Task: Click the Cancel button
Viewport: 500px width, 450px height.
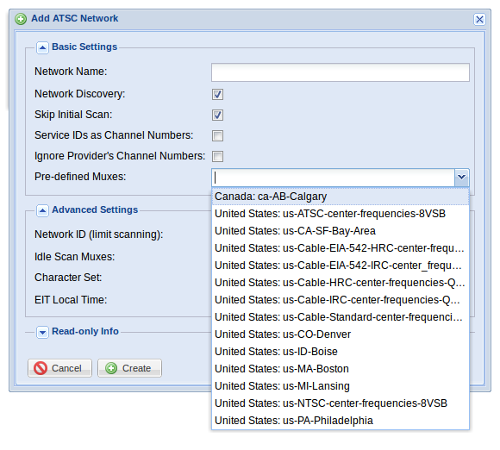Action: (x=59, y=368)
